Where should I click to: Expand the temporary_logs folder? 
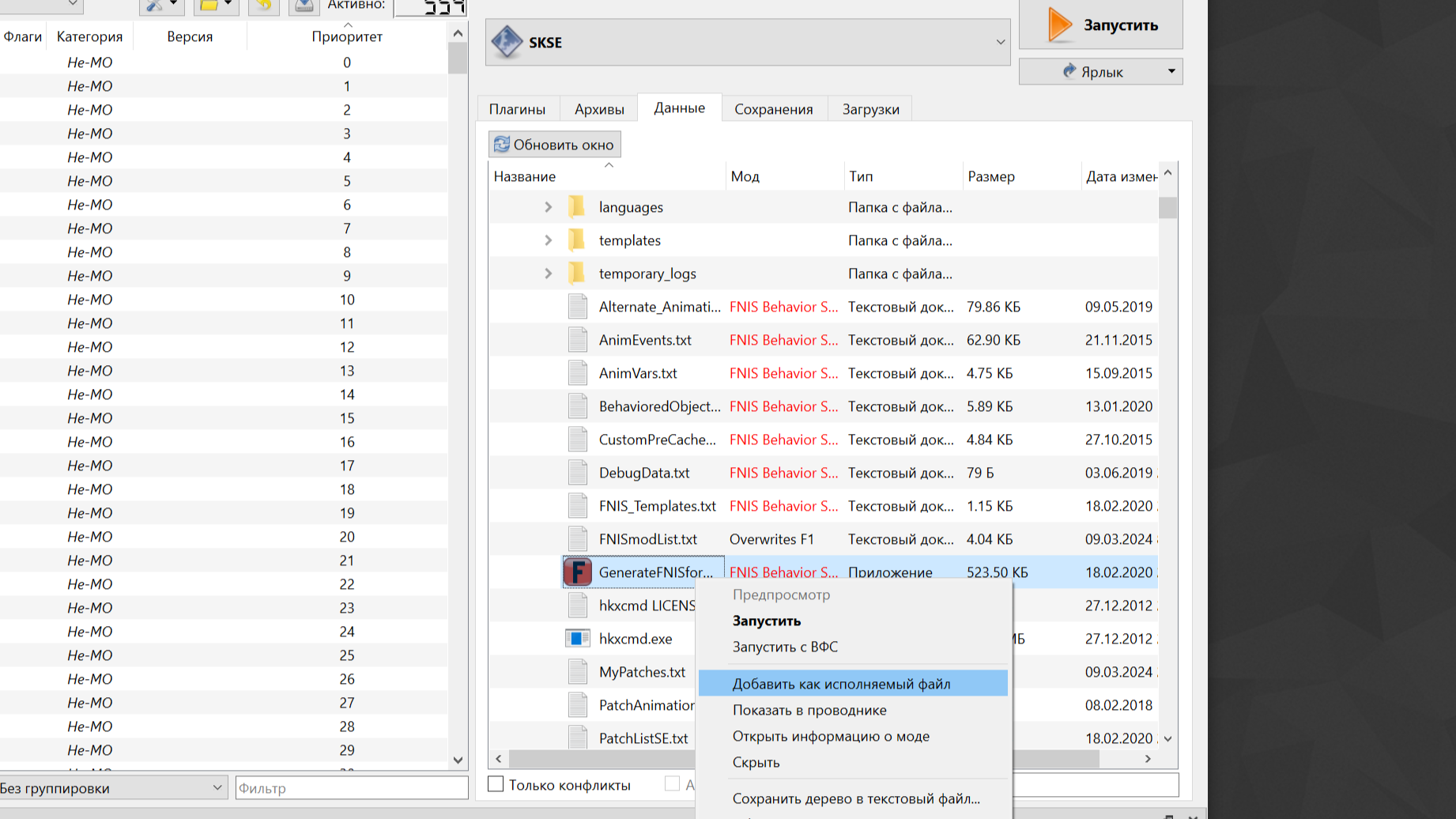[548, 274]
